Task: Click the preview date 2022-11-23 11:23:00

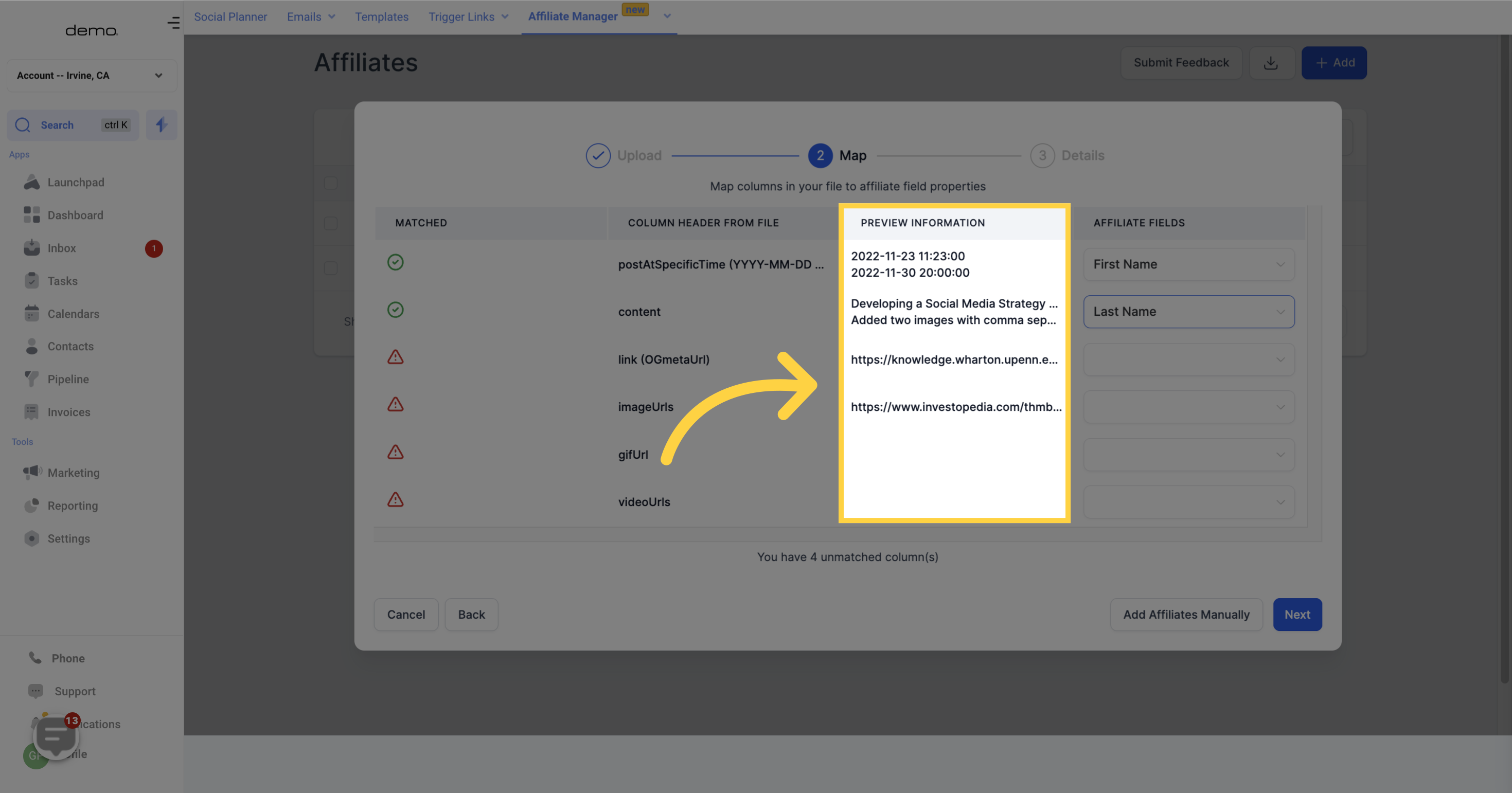Action: point(908,256)
